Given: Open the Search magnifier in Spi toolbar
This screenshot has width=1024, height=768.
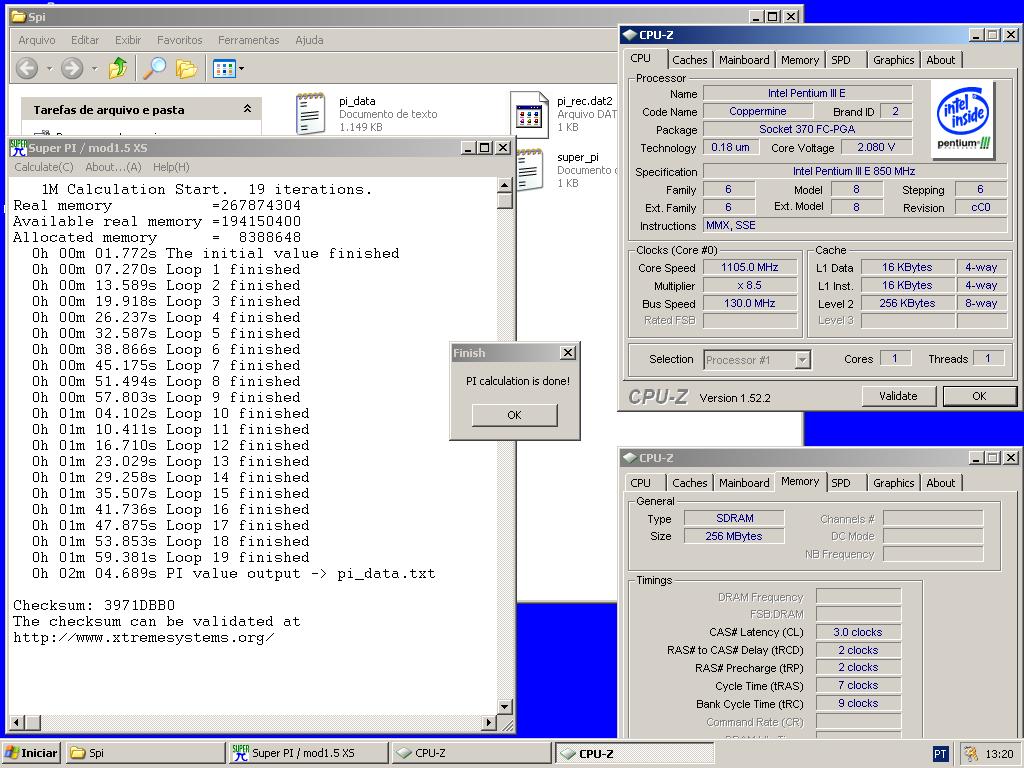Looking at the screenshot, I should point(154,68).
